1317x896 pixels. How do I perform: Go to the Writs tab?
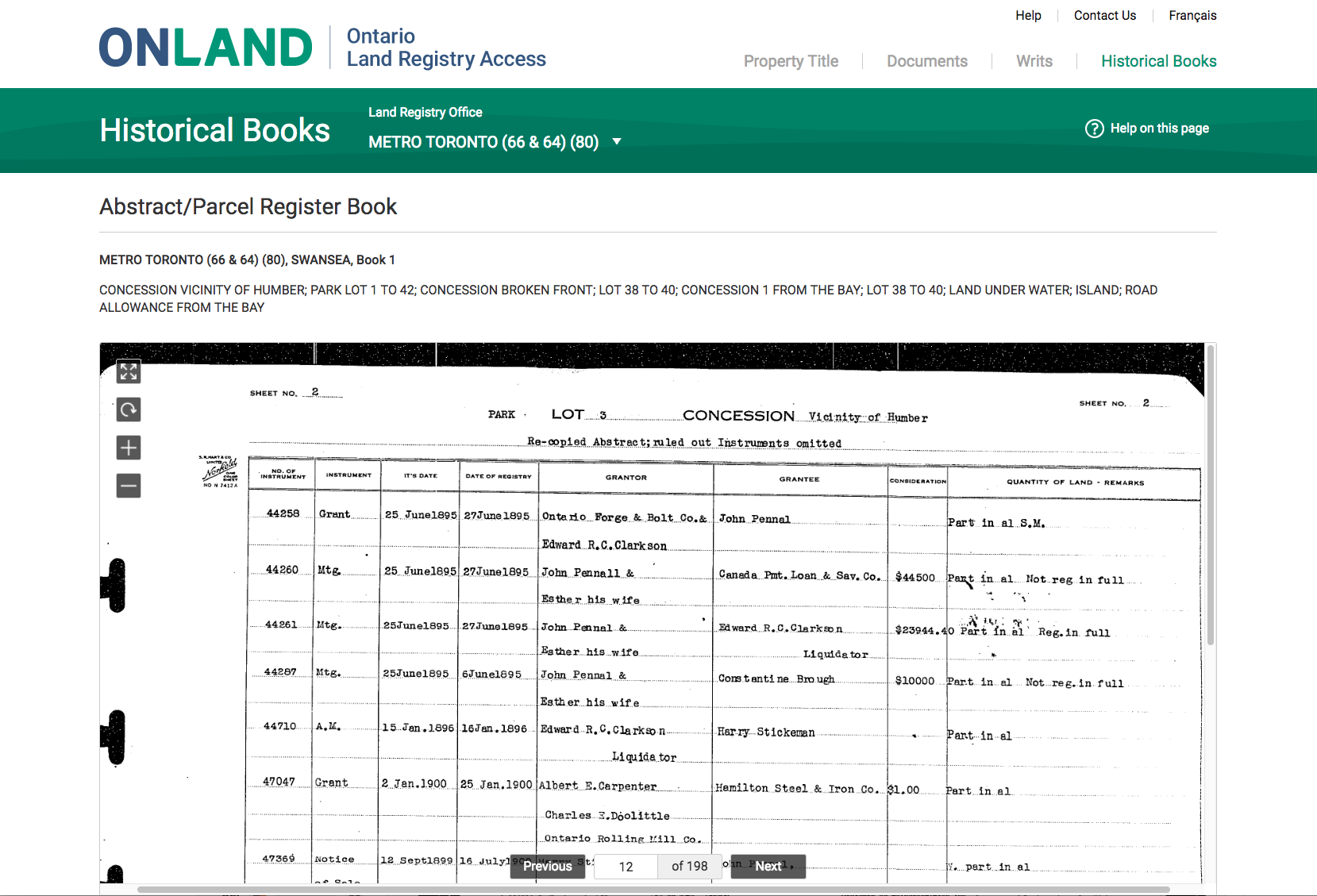pos(1034,61)
